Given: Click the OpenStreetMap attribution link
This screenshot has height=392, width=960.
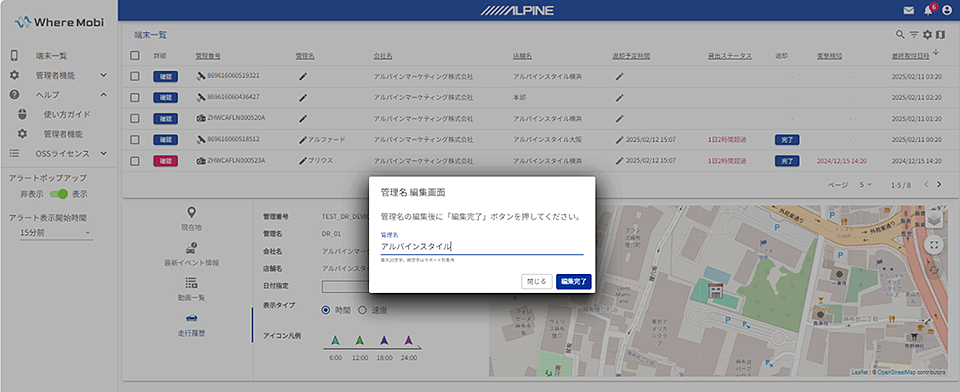Looking at the screenshot, I should [x=896, y=372].
